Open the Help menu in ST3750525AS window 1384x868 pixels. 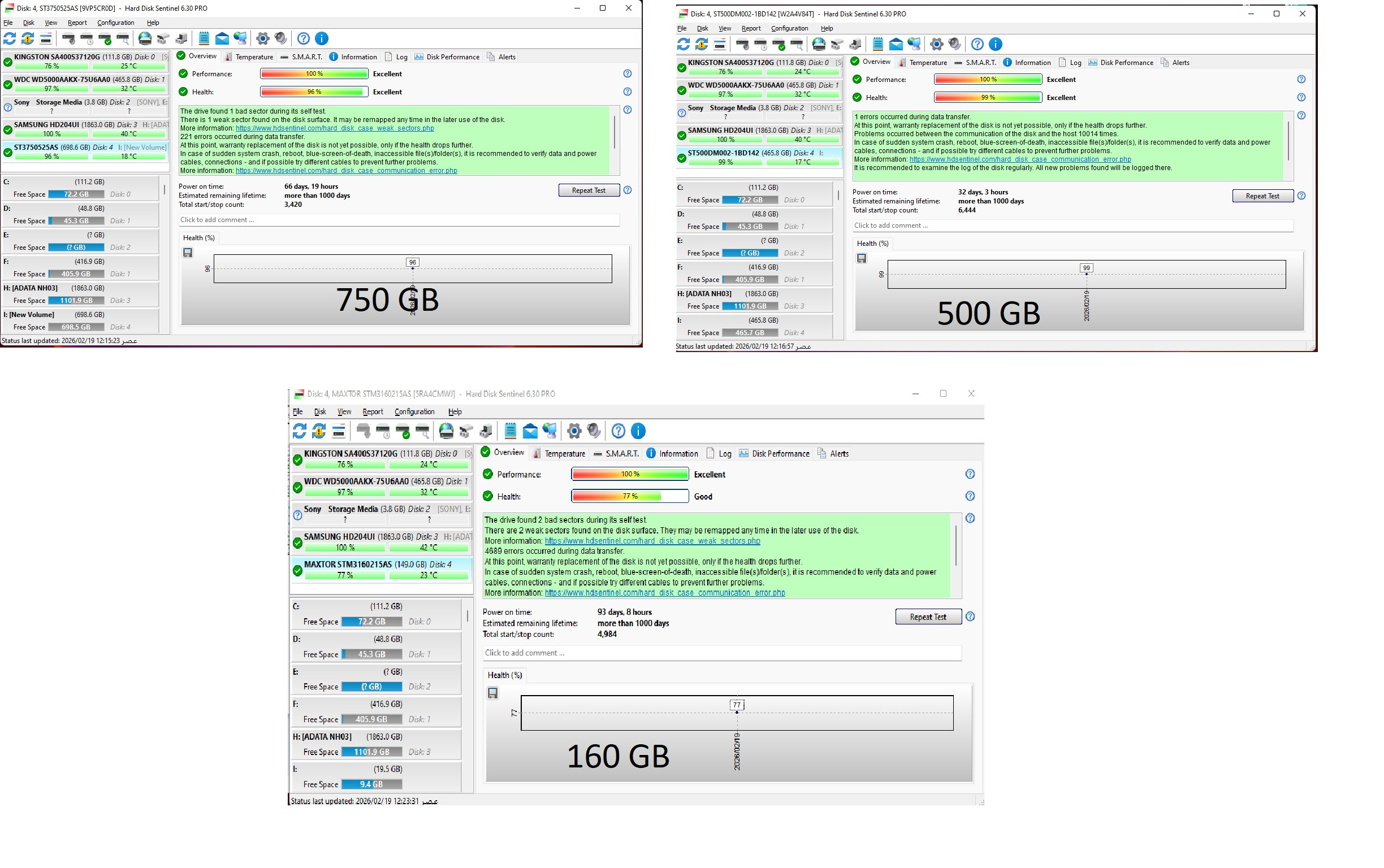(x=153, y=23)
